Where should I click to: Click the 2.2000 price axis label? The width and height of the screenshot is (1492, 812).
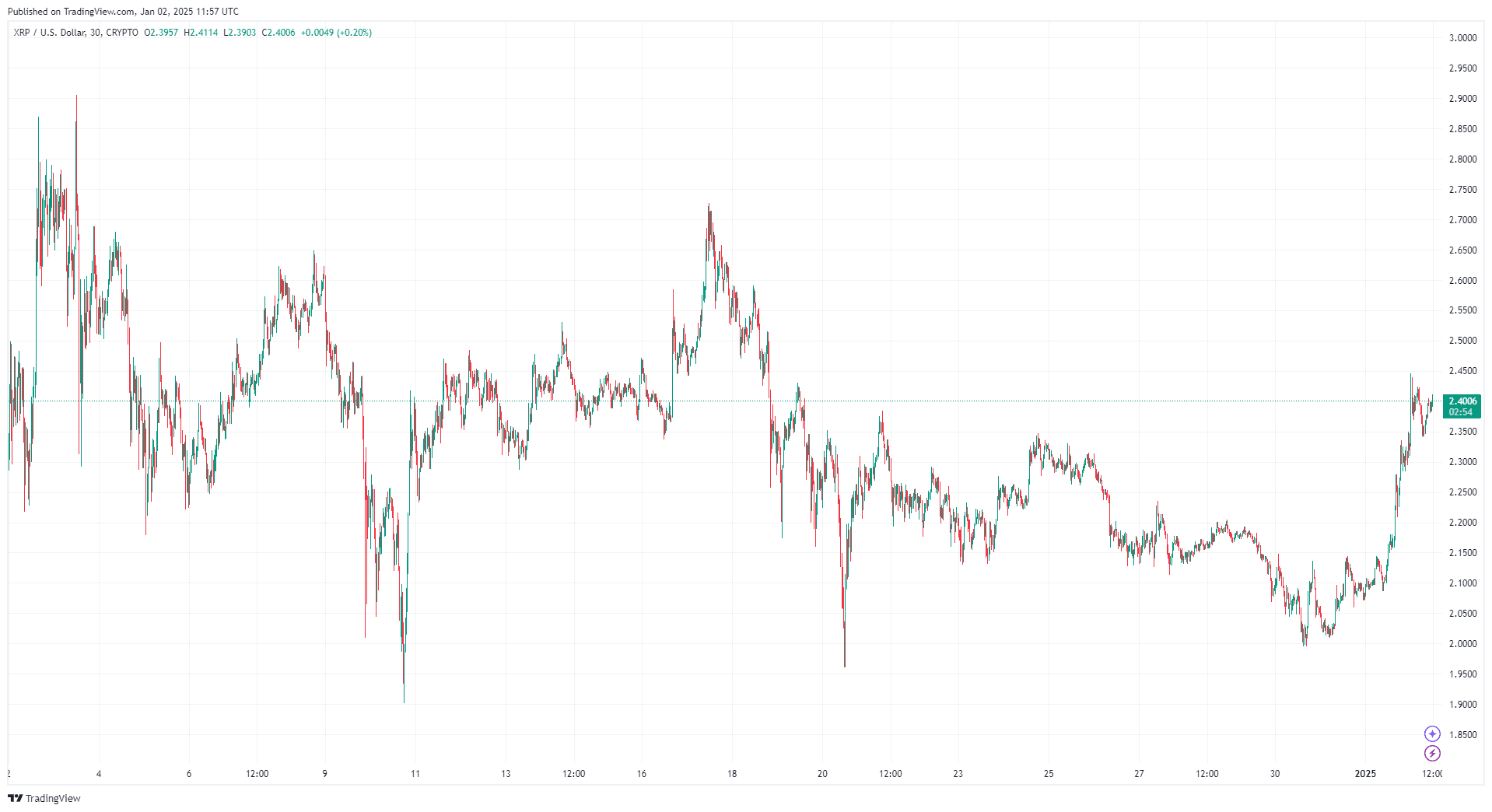point(1462,523)
